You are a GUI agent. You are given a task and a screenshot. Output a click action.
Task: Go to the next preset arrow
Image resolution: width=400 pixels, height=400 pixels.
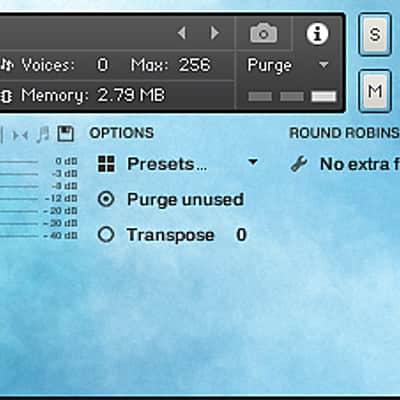215,33
